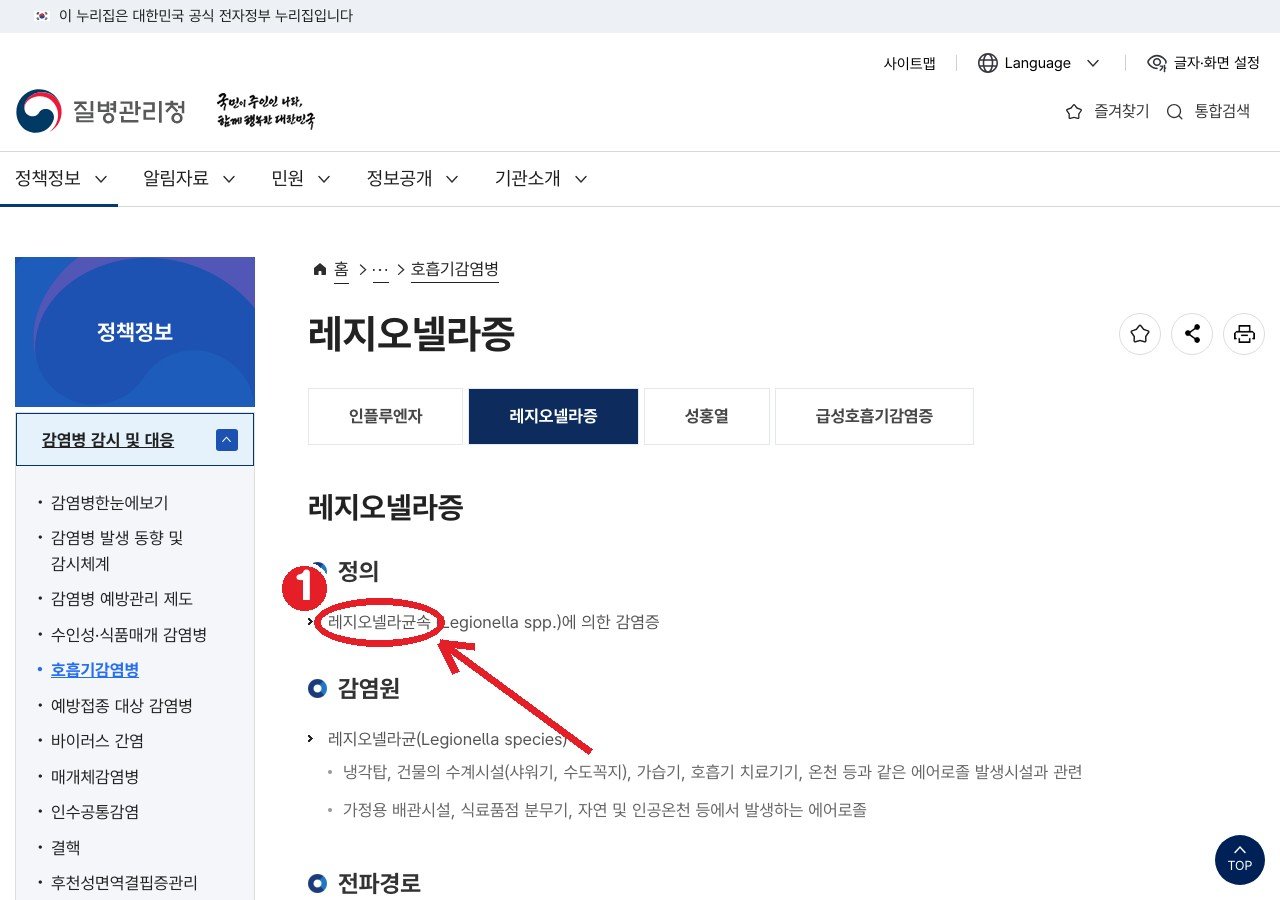Collapse 감염병 감시 및 대응 section
The height and width of the screenshot is (900, 1280).
click(x=227, y=440)
